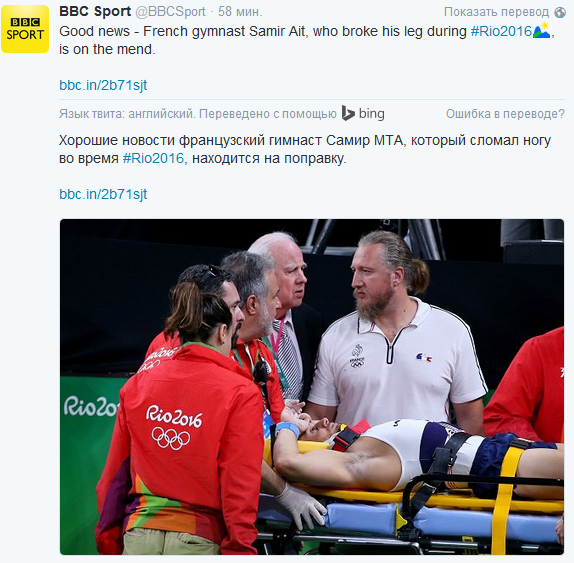Viewport: 574px width, 563px height.
Task: Open #Rio2016 hashtag in translated text
Action: [153, 159]
